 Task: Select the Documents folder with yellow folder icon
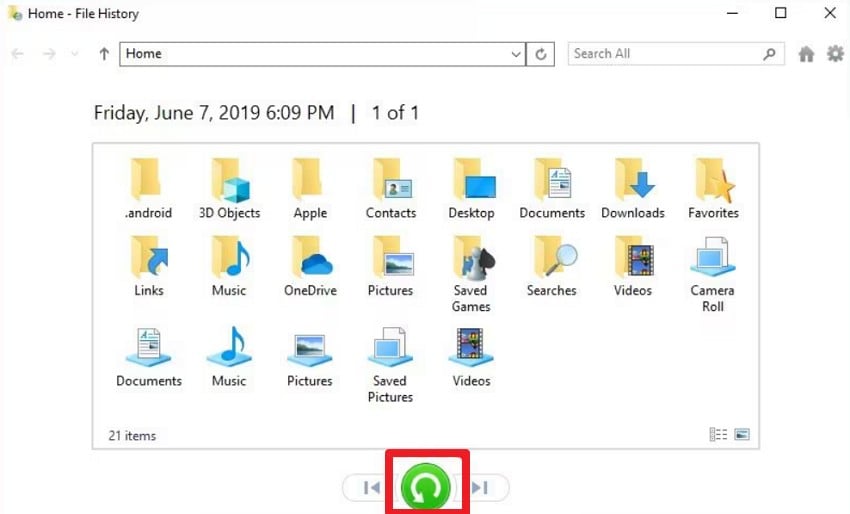[552, 188]
